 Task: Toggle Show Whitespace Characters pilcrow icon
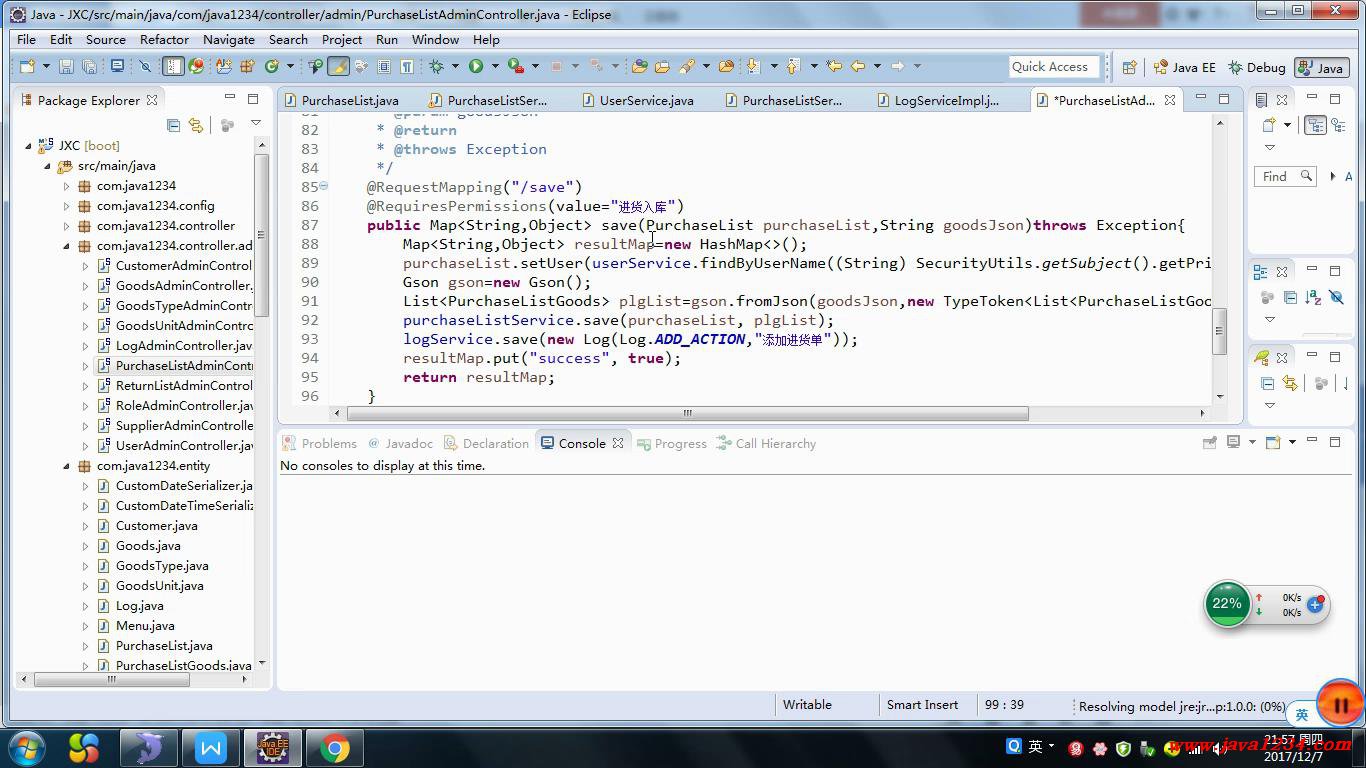(x=407, y=67)
